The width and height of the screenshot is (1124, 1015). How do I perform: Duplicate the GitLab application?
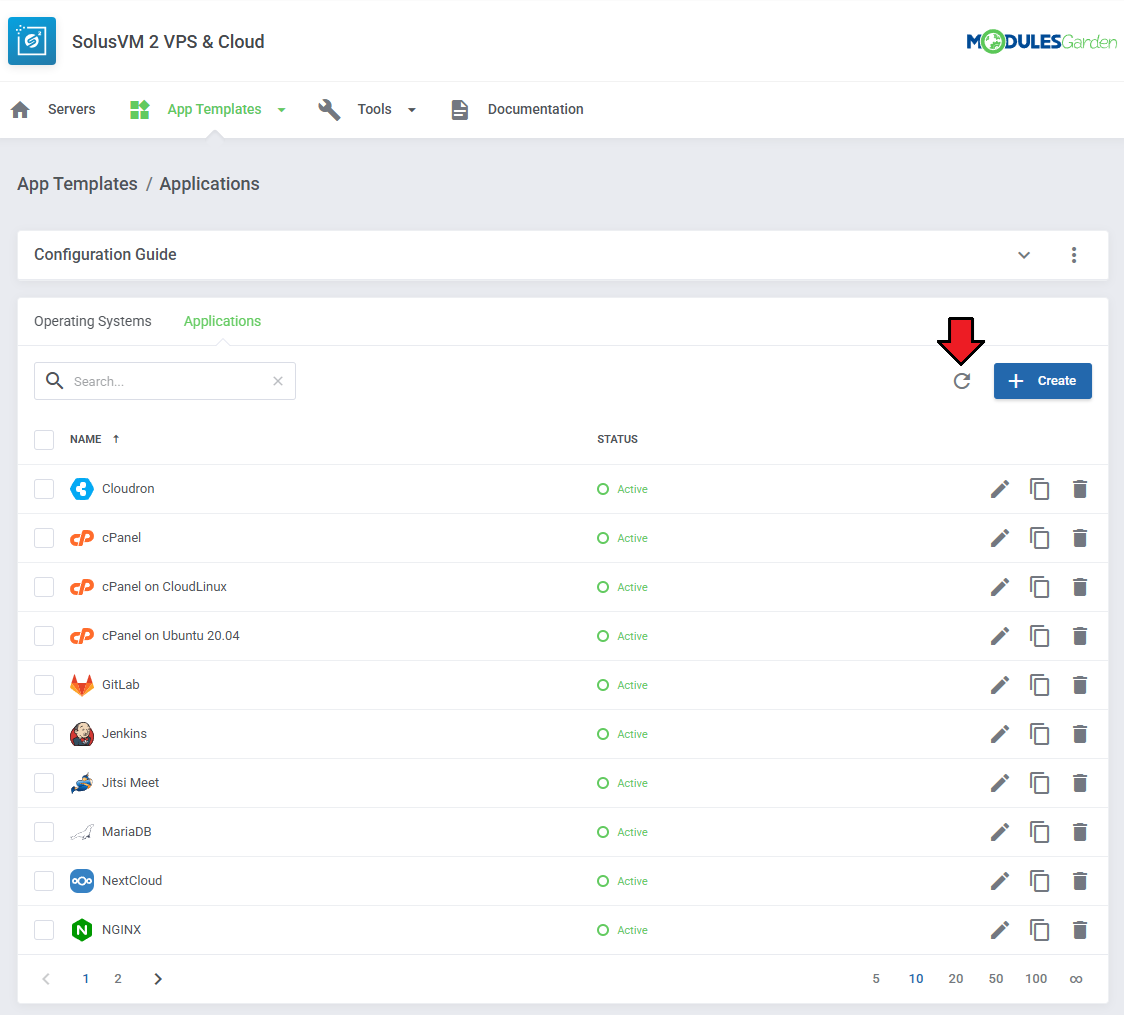coord(1039,685)
